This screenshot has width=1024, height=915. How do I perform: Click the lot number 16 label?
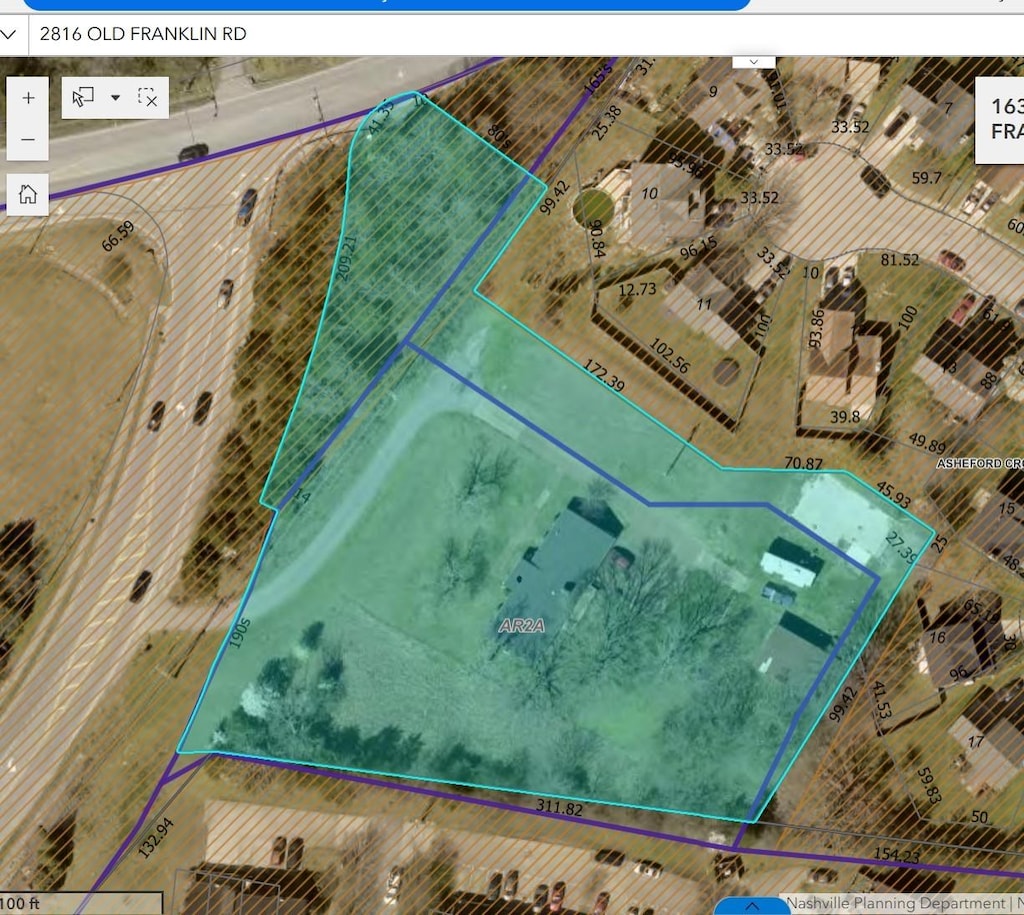(x=937, y=637)
